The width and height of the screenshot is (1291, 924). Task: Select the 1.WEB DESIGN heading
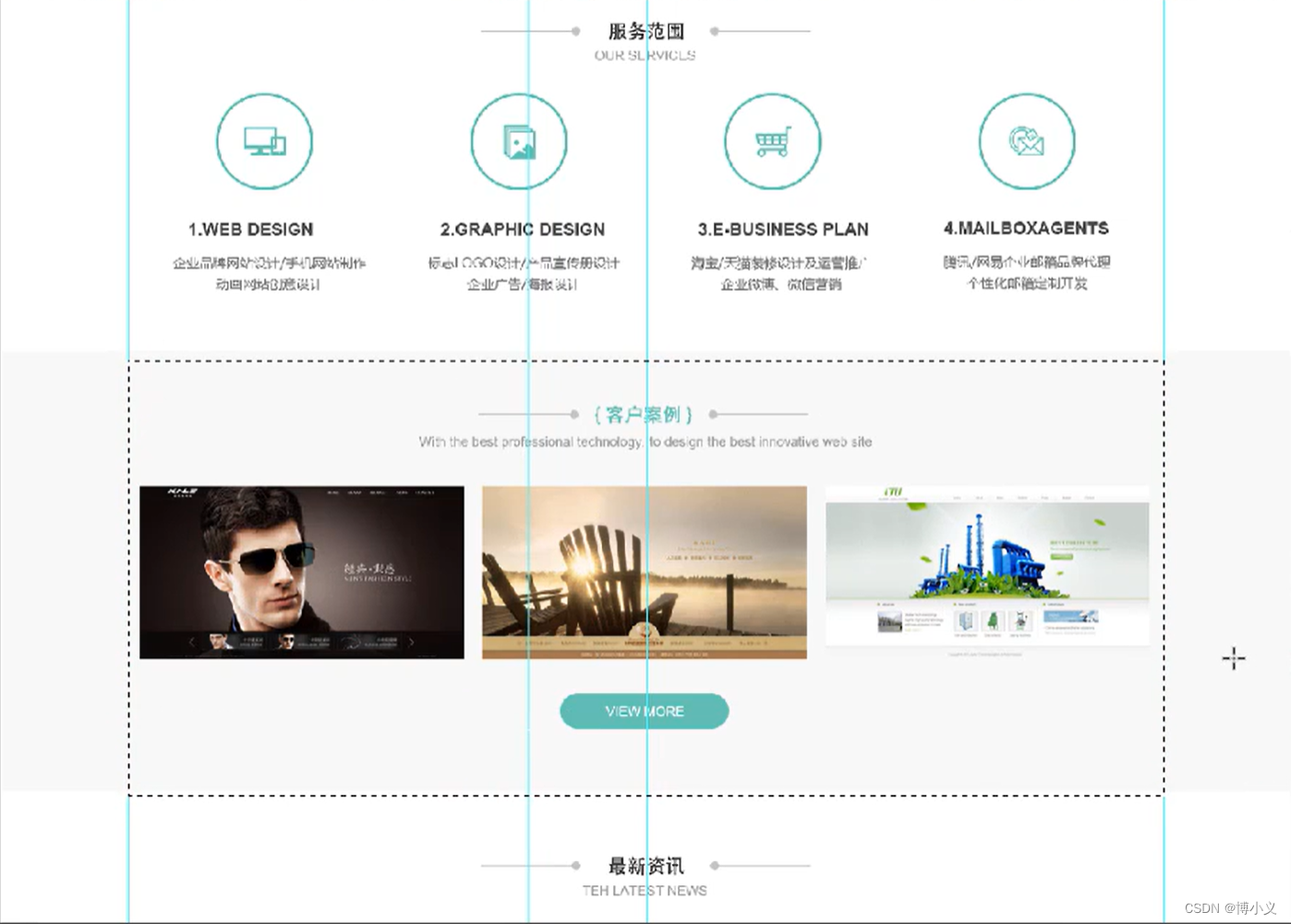pos(251,229)
